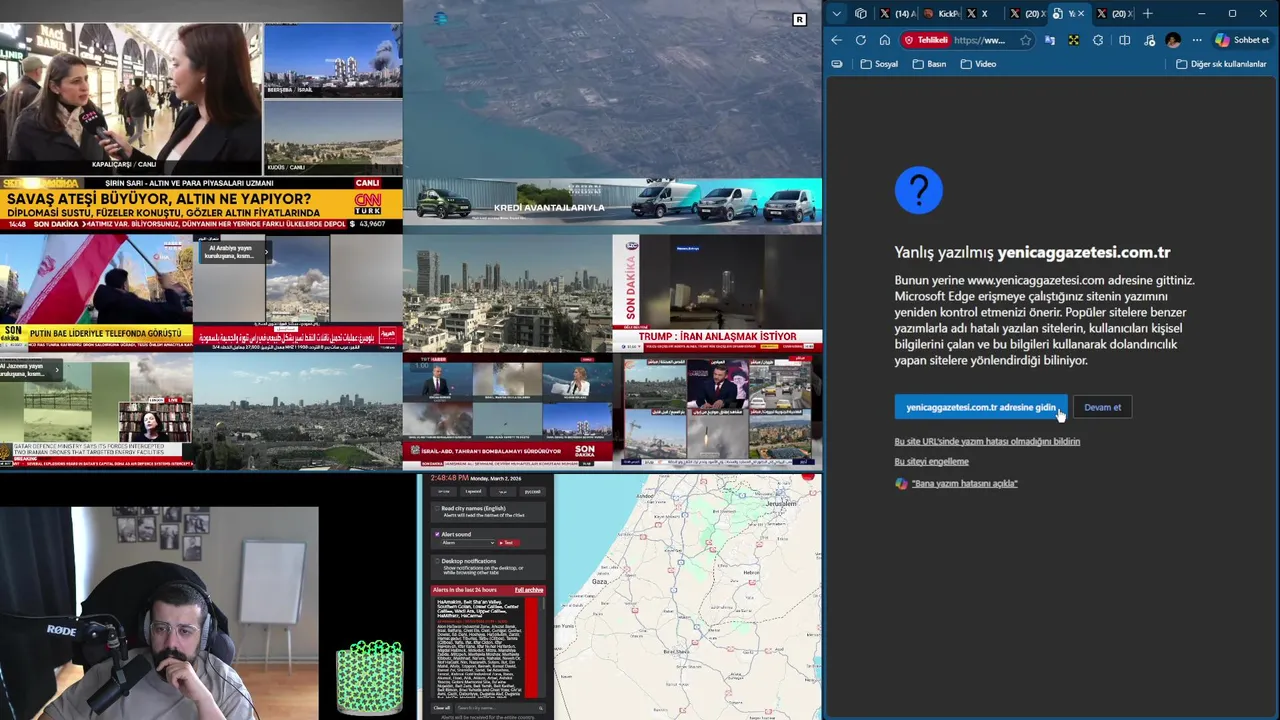1280x720 pixels.
Task: Reload the page in Edge
Action: point(860,40)
